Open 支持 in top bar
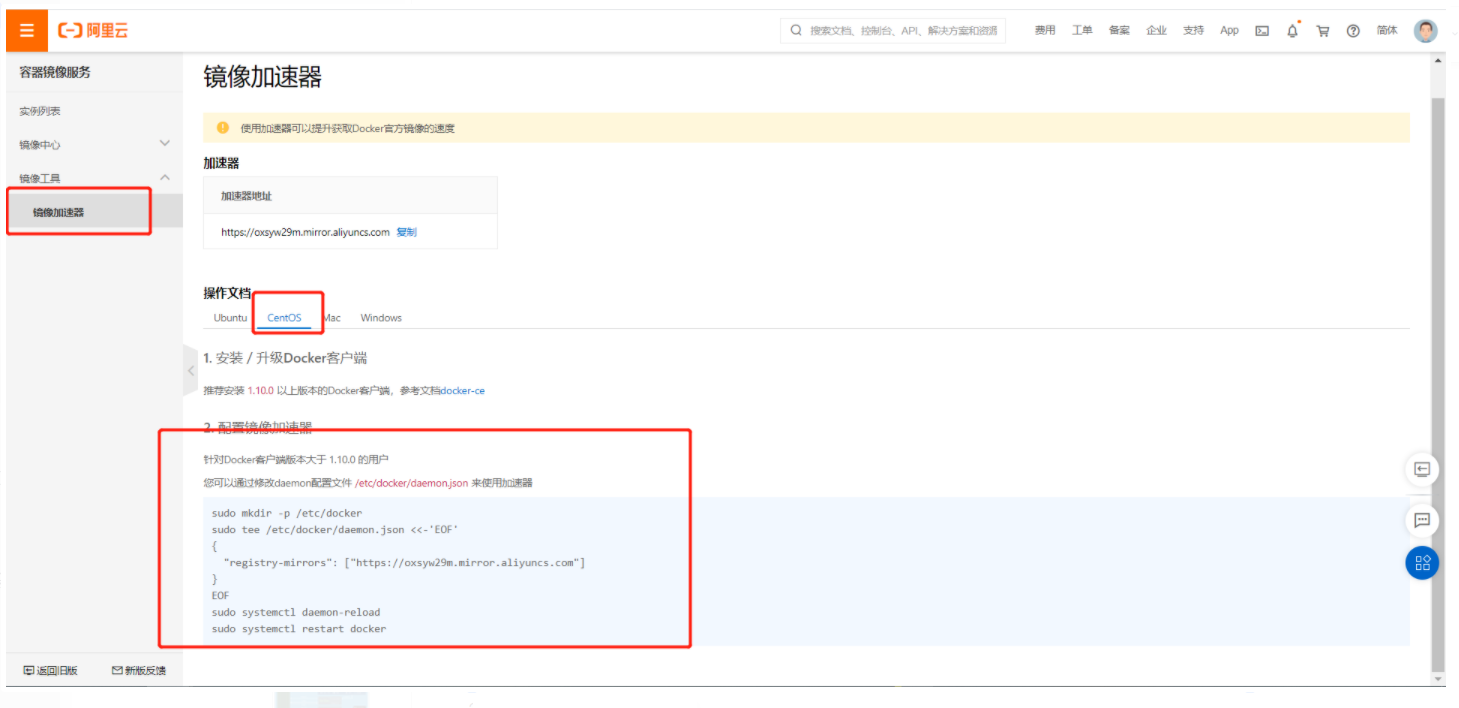 point(1193,31)
